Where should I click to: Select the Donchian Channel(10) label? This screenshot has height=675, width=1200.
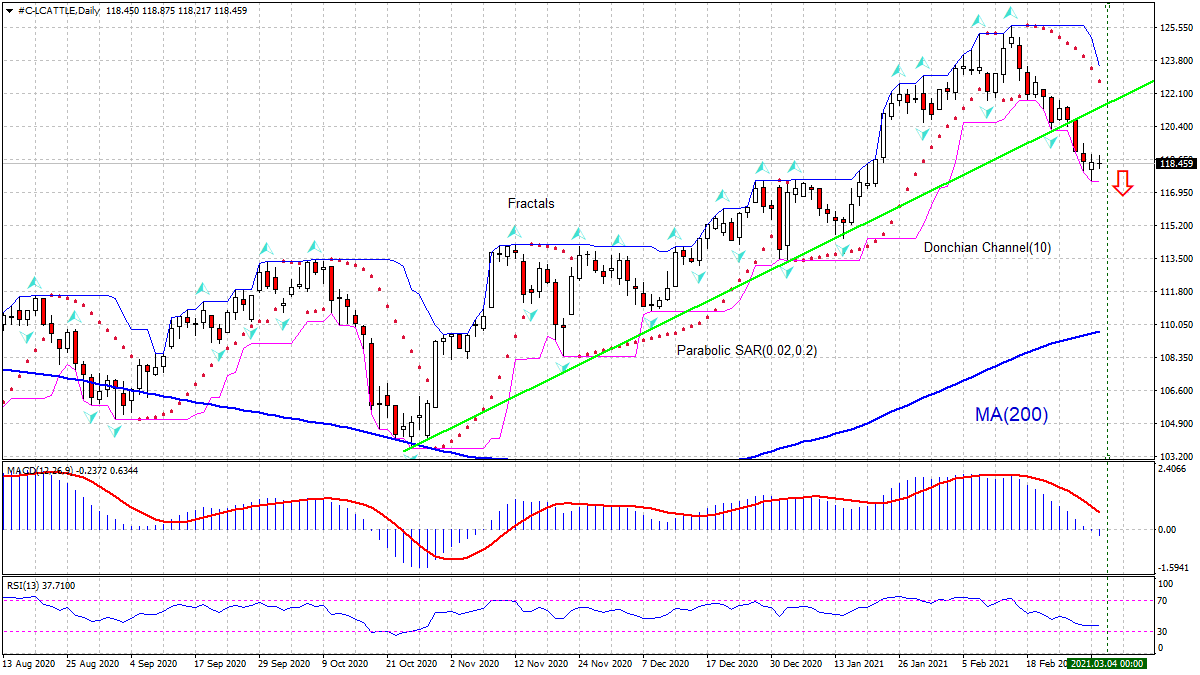(x=987, y=247)
